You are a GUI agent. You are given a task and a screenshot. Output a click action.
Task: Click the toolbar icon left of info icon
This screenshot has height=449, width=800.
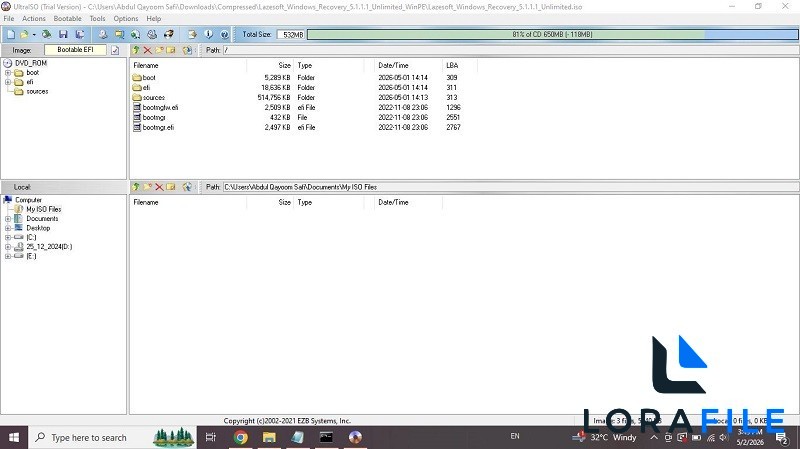point(192,34)
